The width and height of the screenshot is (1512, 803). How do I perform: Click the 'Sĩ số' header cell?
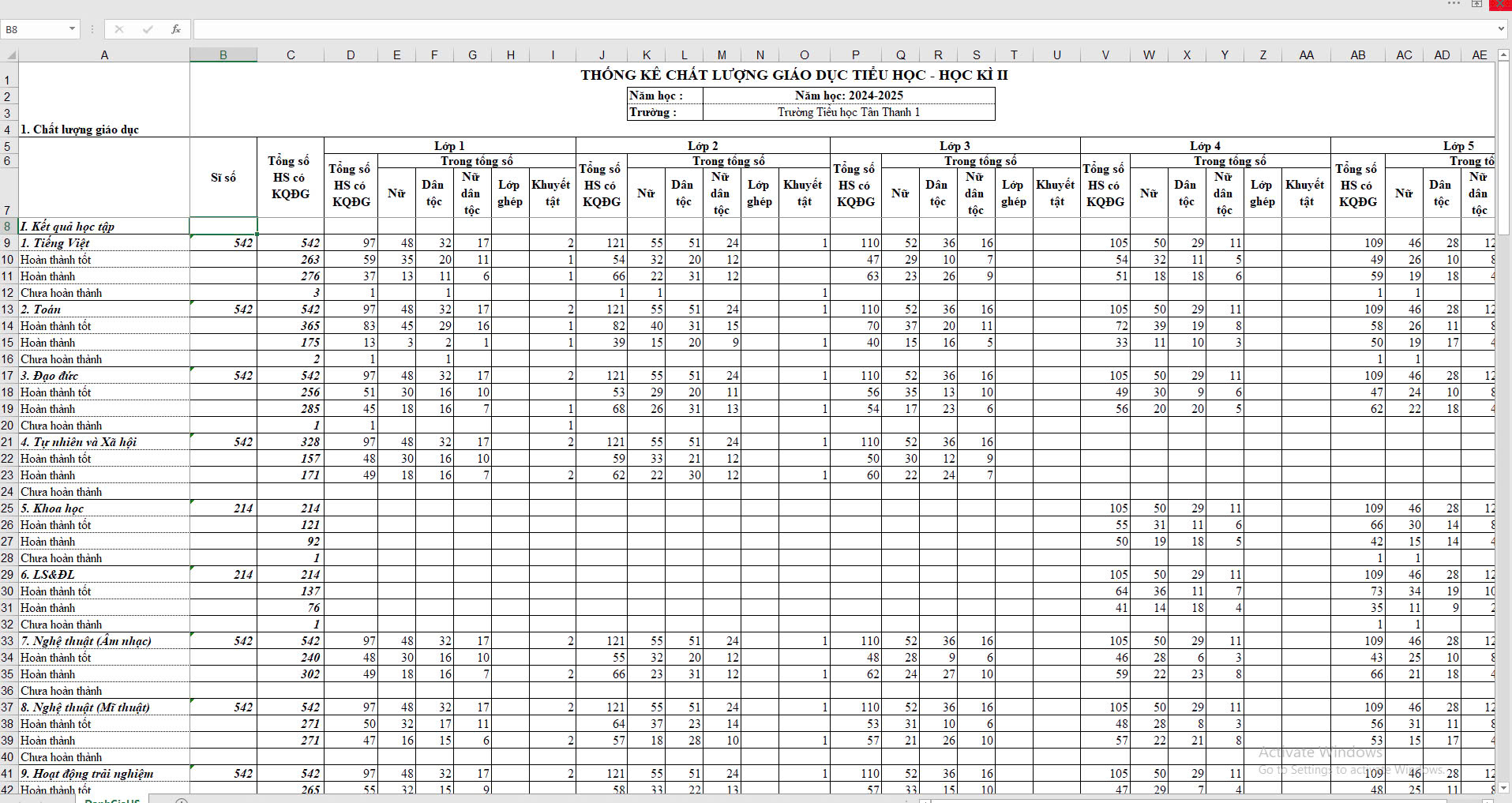[x=223, y=178]
